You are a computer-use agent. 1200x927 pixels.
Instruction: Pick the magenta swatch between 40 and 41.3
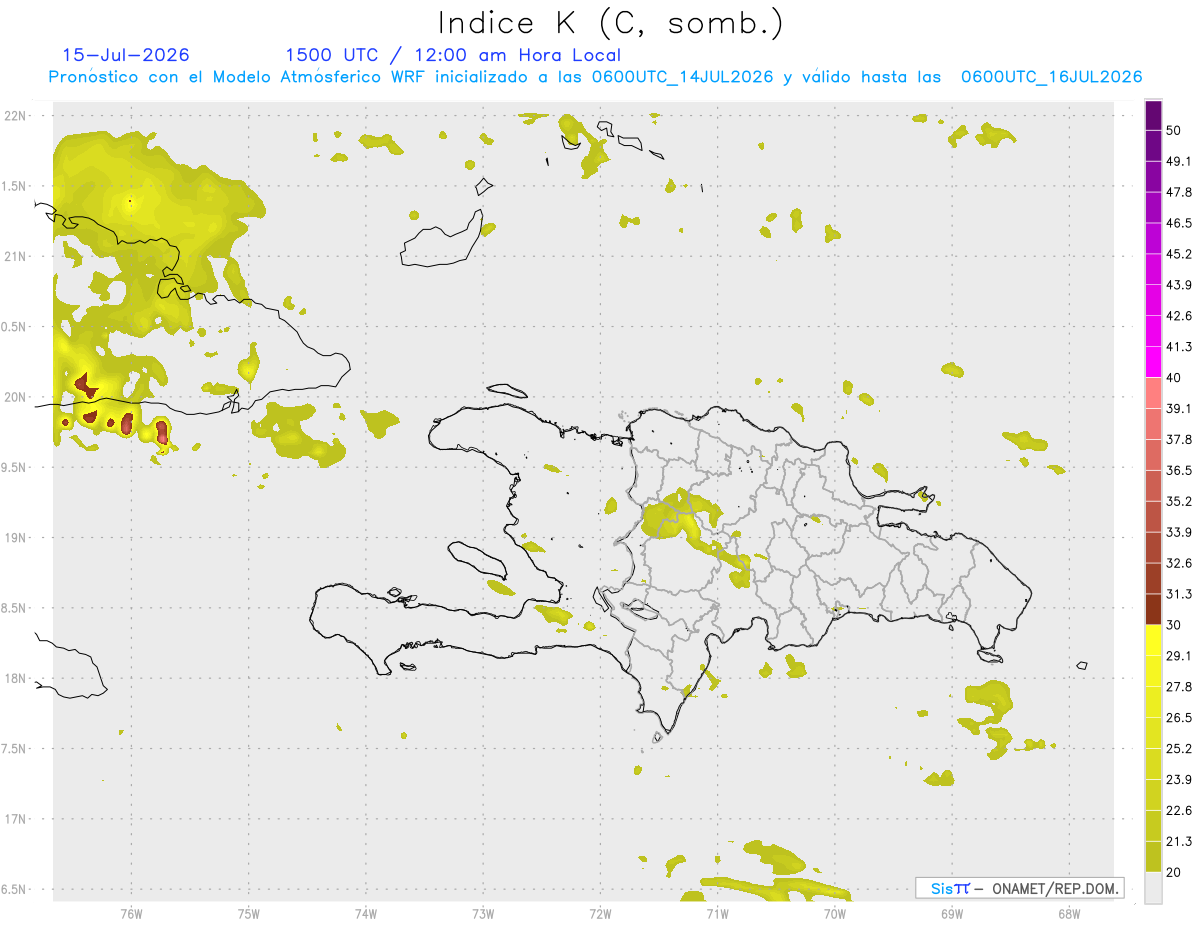pos(1154,362)
